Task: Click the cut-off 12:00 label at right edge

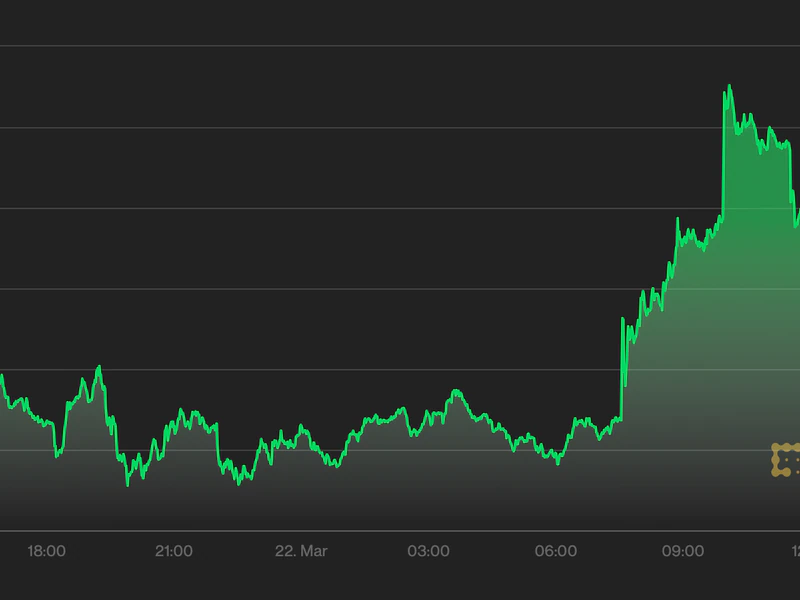Action: pyautogui.click(x=795, y=551)
